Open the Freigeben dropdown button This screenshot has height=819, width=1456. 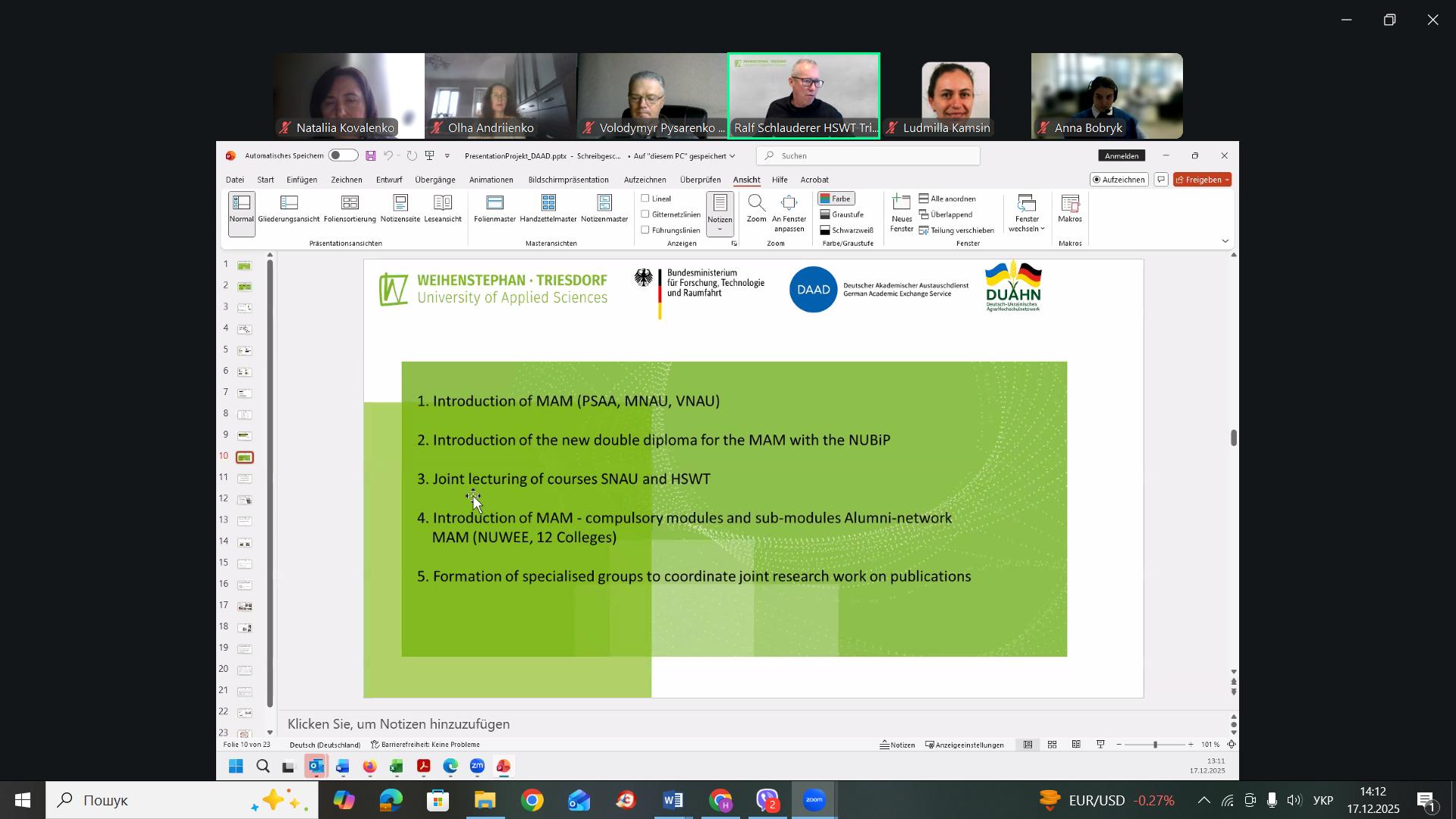pyautogui.click(x=1203, y=180)
